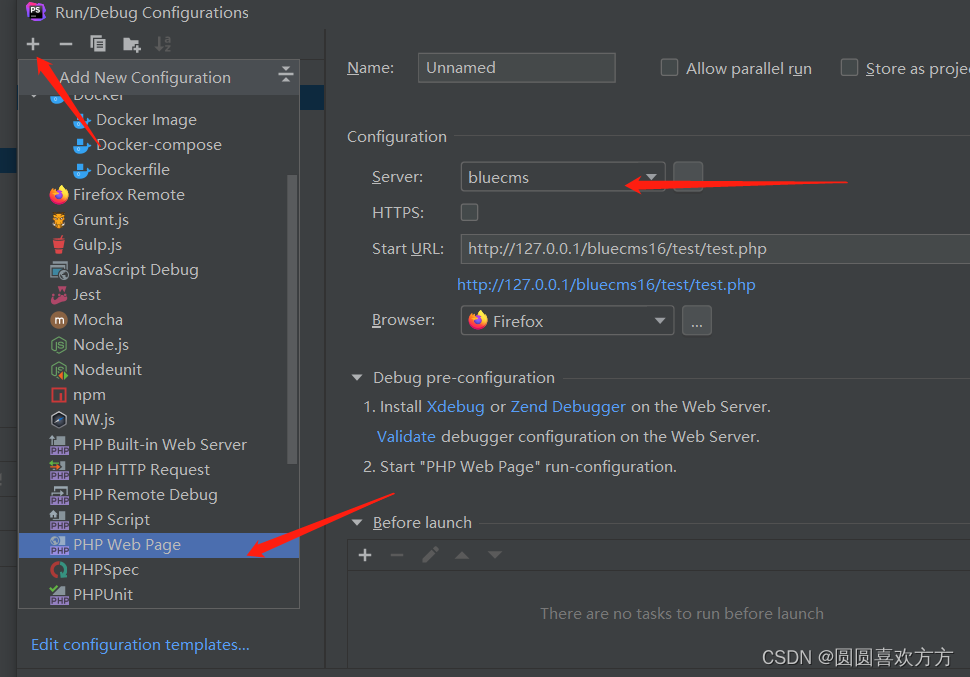Click the browse button next to Browser
The width and height of the screenshot is (970, 677).
(697, 321)
